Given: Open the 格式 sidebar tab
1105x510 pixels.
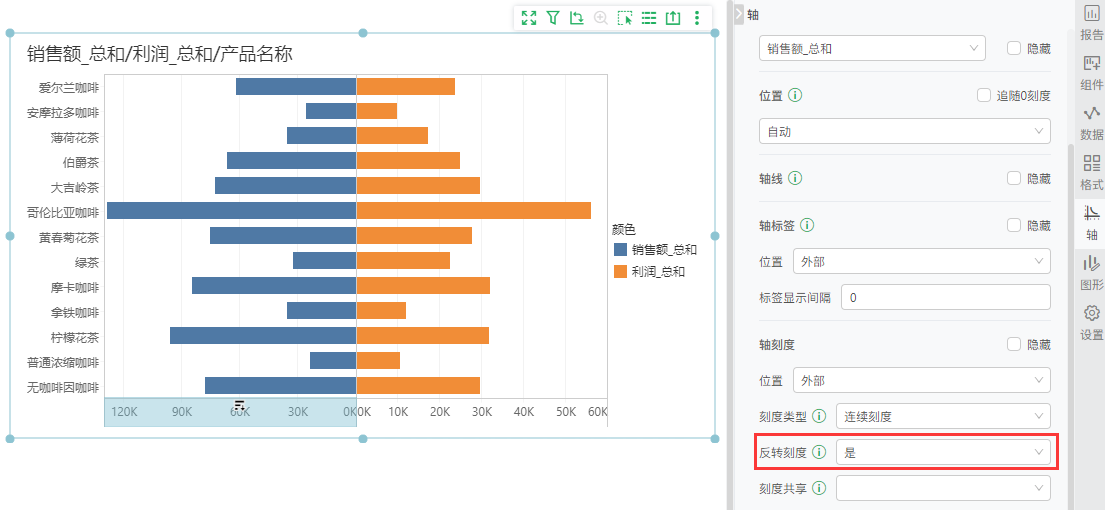Looking at the screenshot, I should pyautogui.click(x=1092, y=173).
